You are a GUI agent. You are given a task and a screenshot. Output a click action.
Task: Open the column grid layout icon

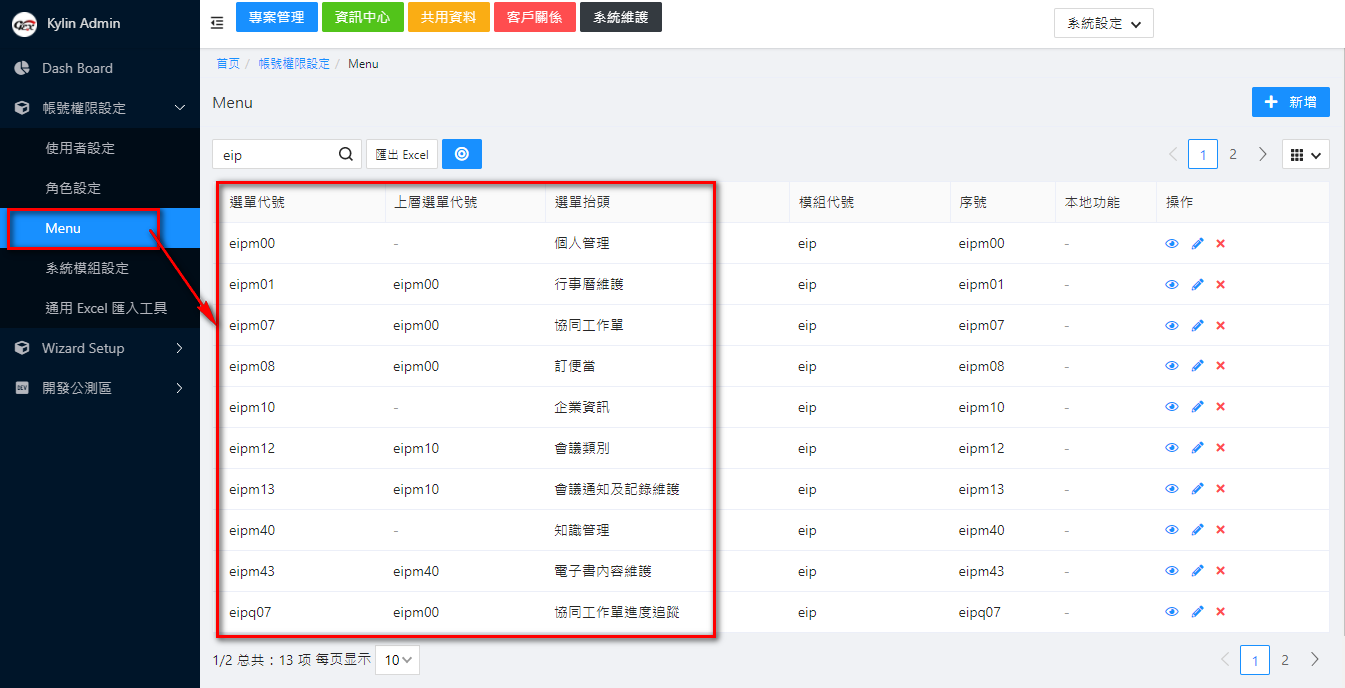pyautogui.click(x=1305, y=155)
